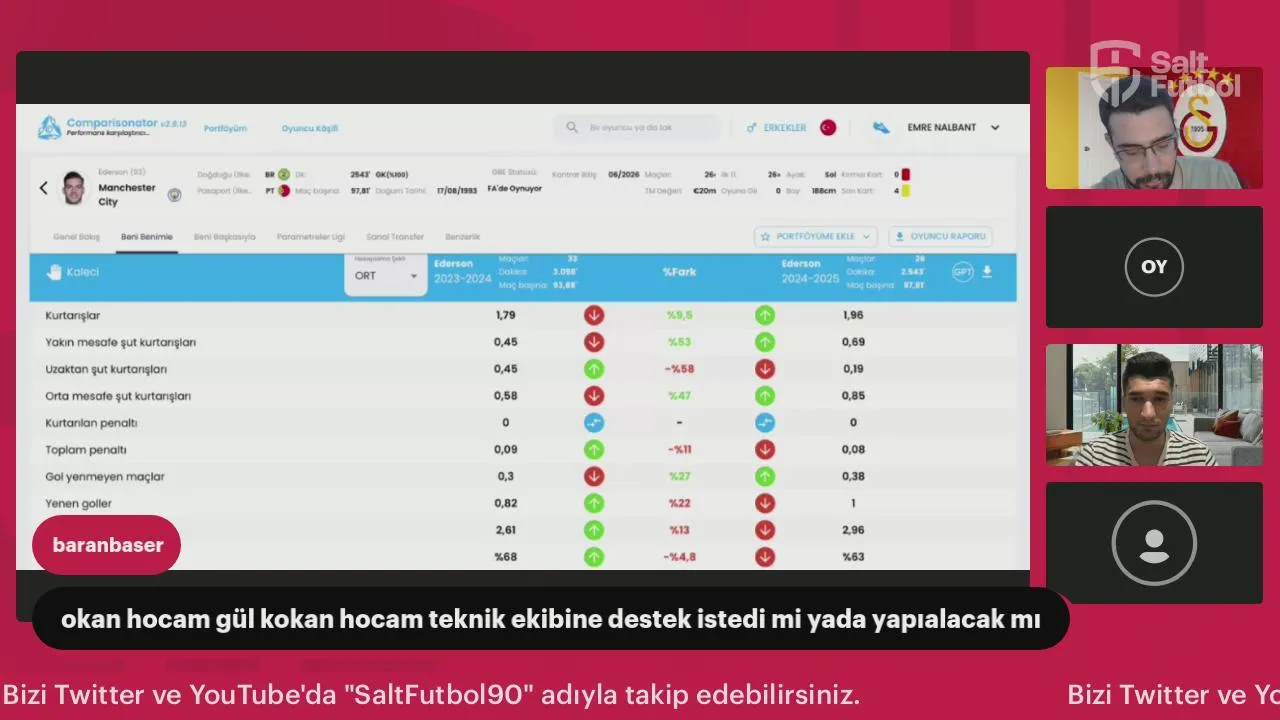This screenshot has width=1280, height=720.
Task: Open the GPT circle icon in blue header
Action: 963,272
